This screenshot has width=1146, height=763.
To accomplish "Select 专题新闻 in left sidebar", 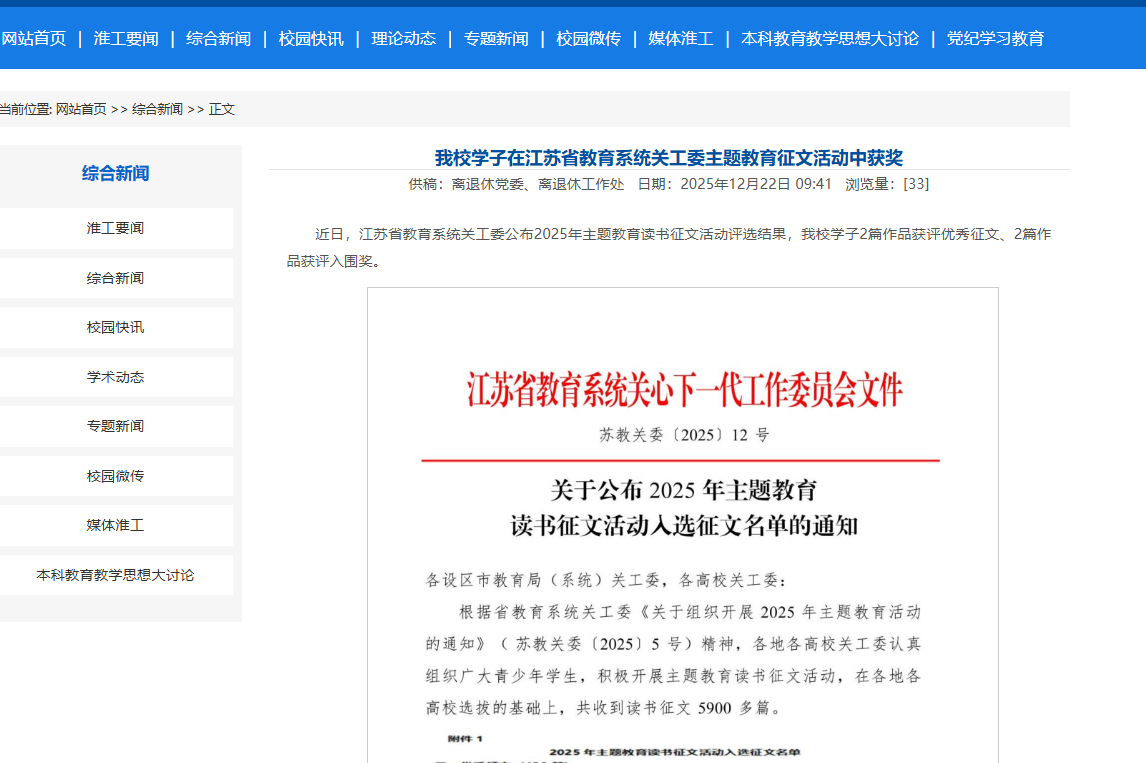I will coord(115,426).
